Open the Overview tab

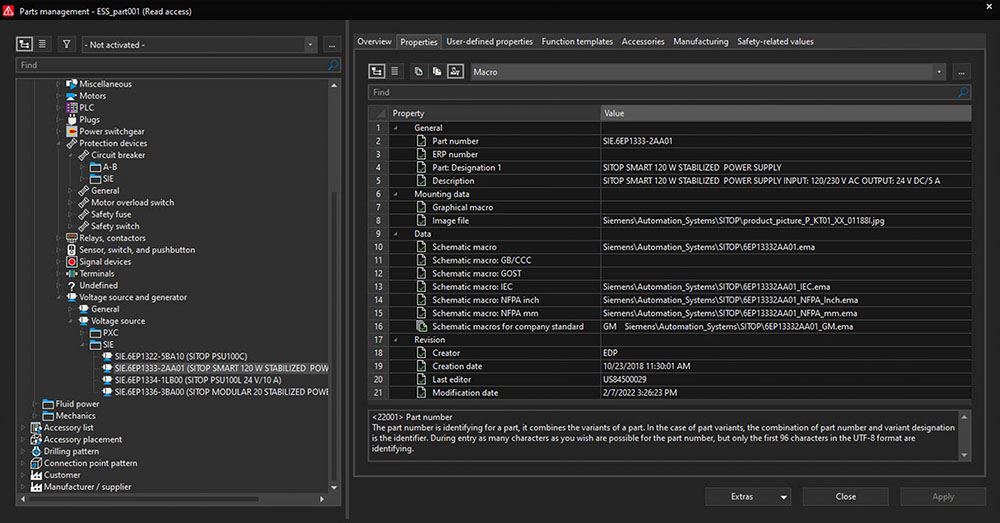[x=374, y=41]
